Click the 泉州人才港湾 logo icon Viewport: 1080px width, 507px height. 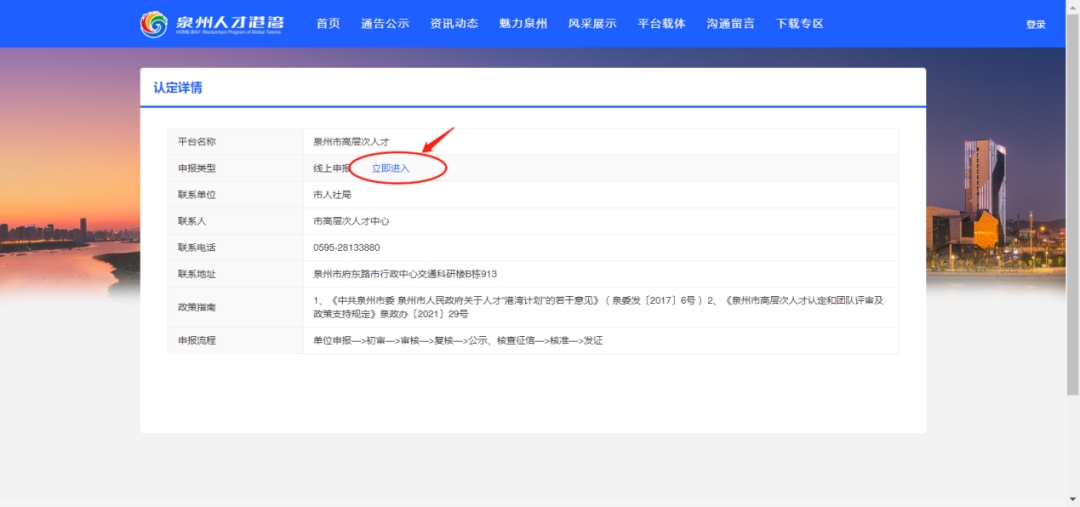154,24
